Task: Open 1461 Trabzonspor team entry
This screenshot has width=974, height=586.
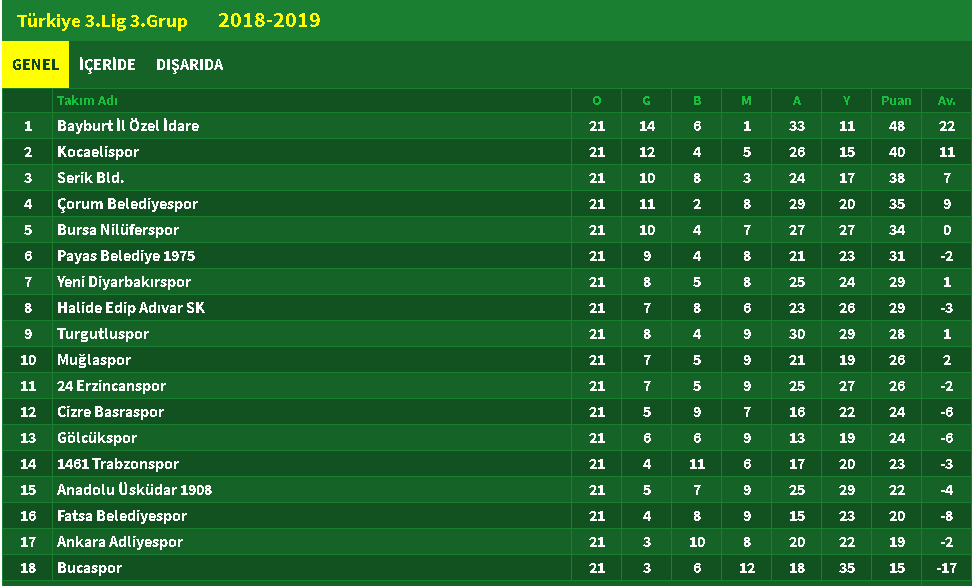Action: click(118, 464)
